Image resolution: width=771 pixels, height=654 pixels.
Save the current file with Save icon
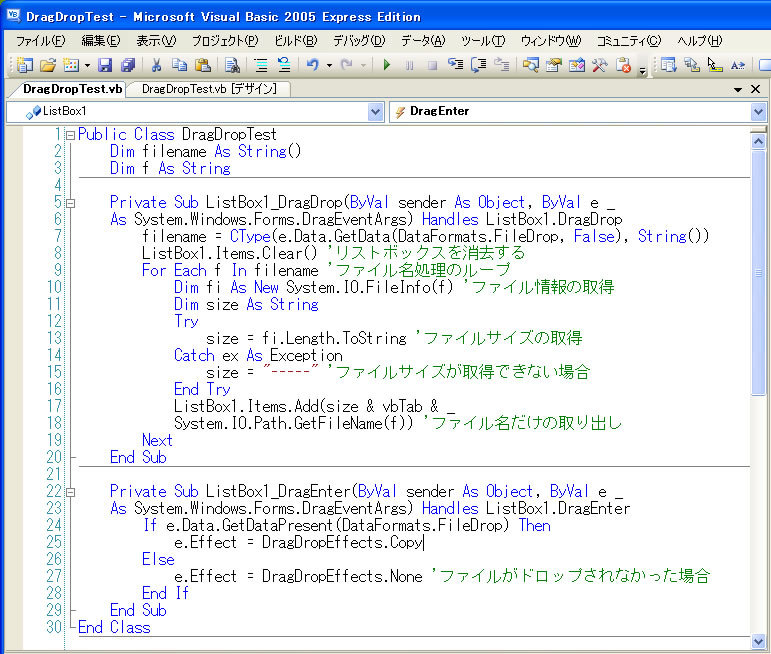[x=105, y=65]
